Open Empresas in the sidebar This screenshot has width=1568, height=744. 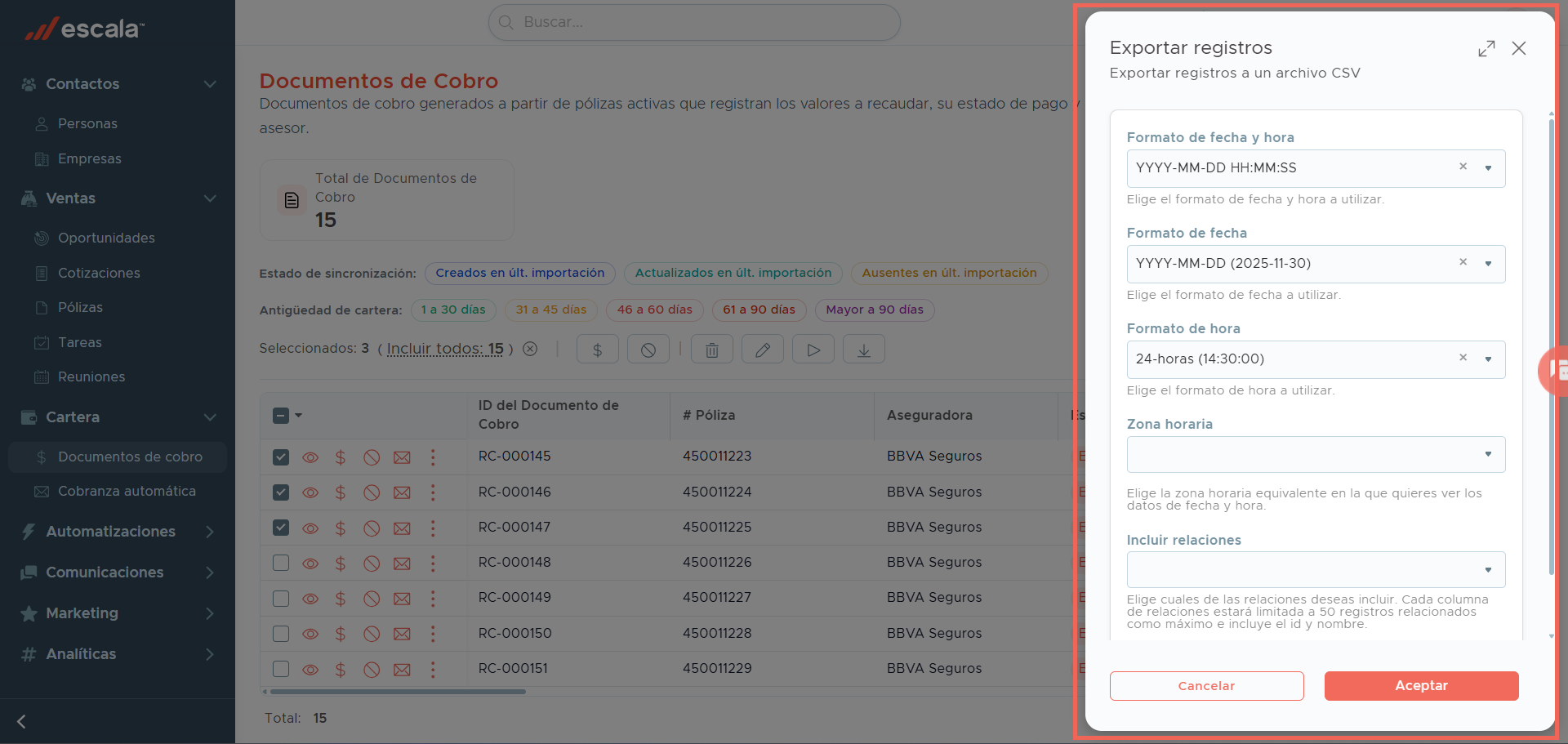pyautogui.click(x=90, y=158)
